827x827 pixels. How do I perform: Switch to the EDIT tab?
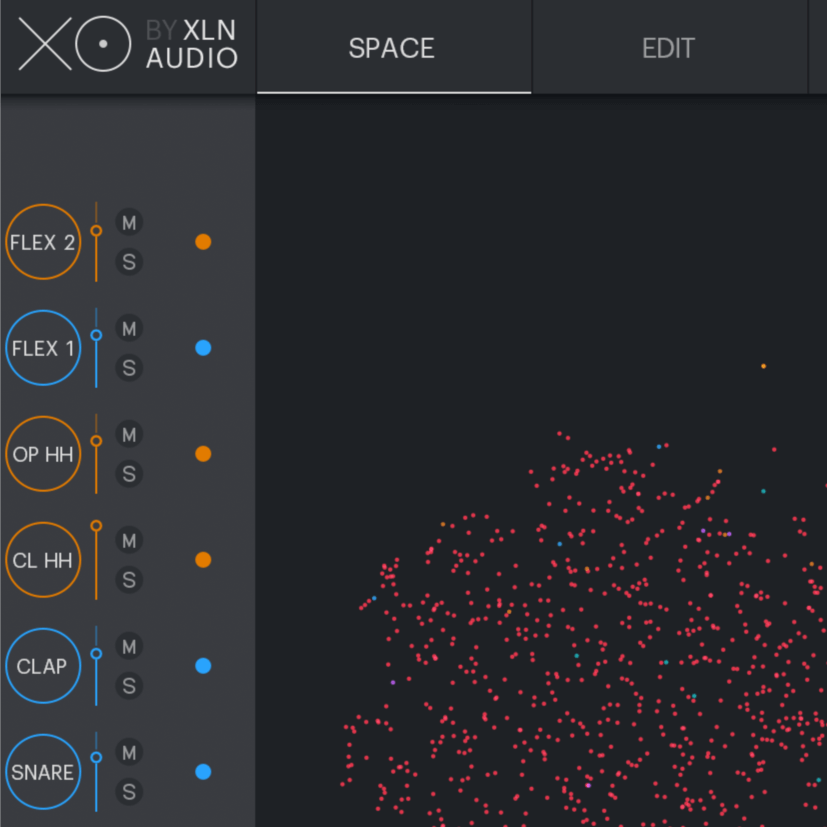pyautogui.click(x=669, y=47)
